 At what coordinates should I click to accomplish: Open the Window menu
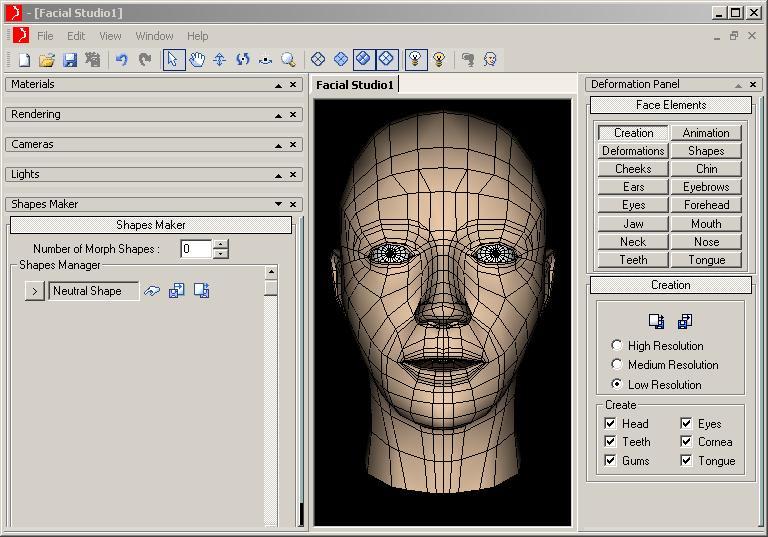[154, 36]
